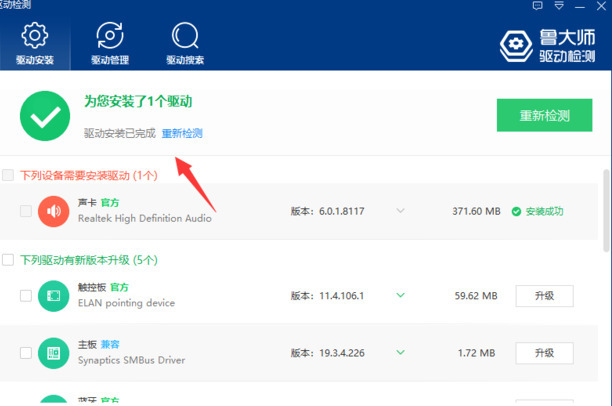612x406 pixels.
Task: Click 升级 for Synaptics SMBus Driver
Action: tap(544, 353)
